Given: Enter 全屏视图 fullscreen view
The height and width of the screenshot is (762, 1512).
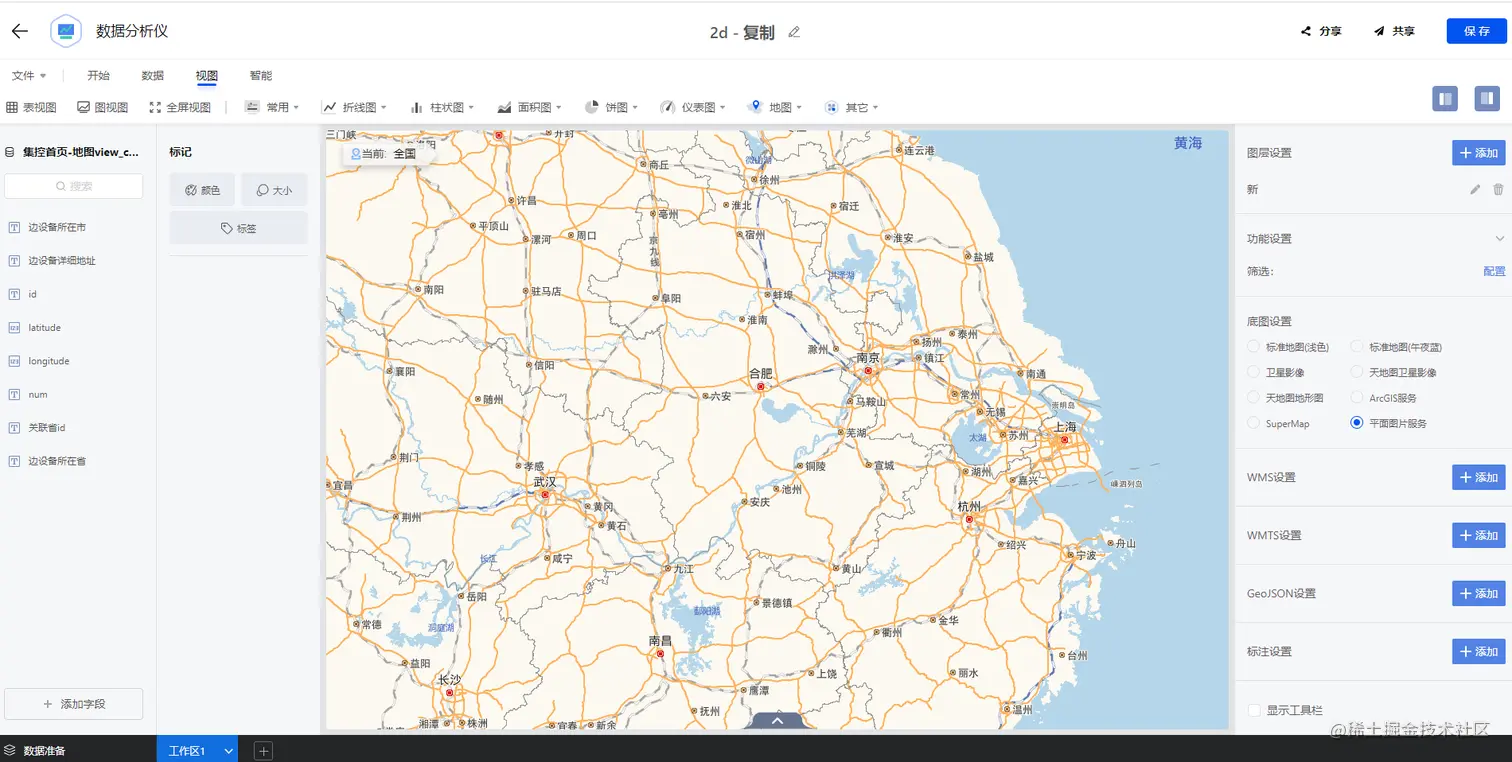Looking at the screenshot, I should 180,107.
